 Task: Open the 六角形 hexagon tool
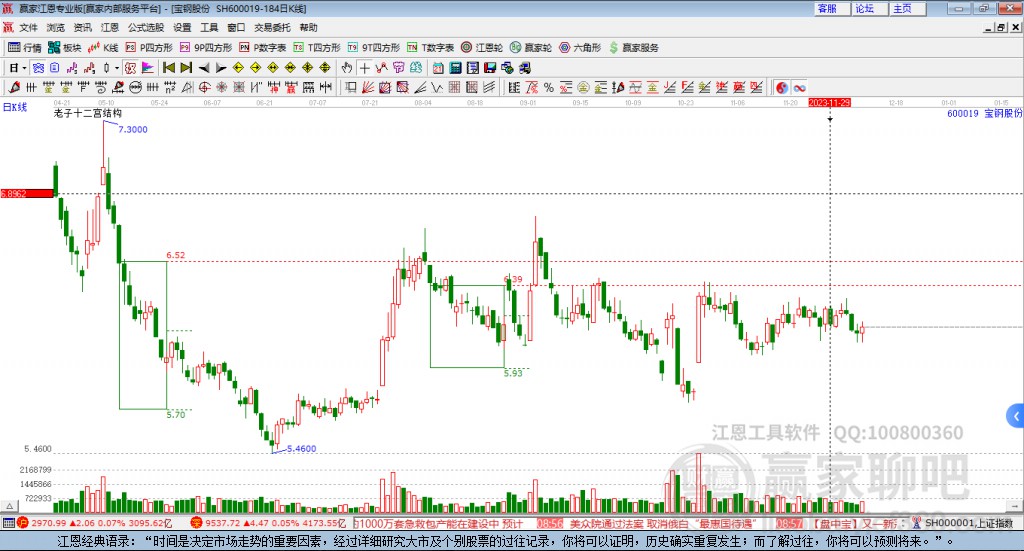(x=580, y=48)
